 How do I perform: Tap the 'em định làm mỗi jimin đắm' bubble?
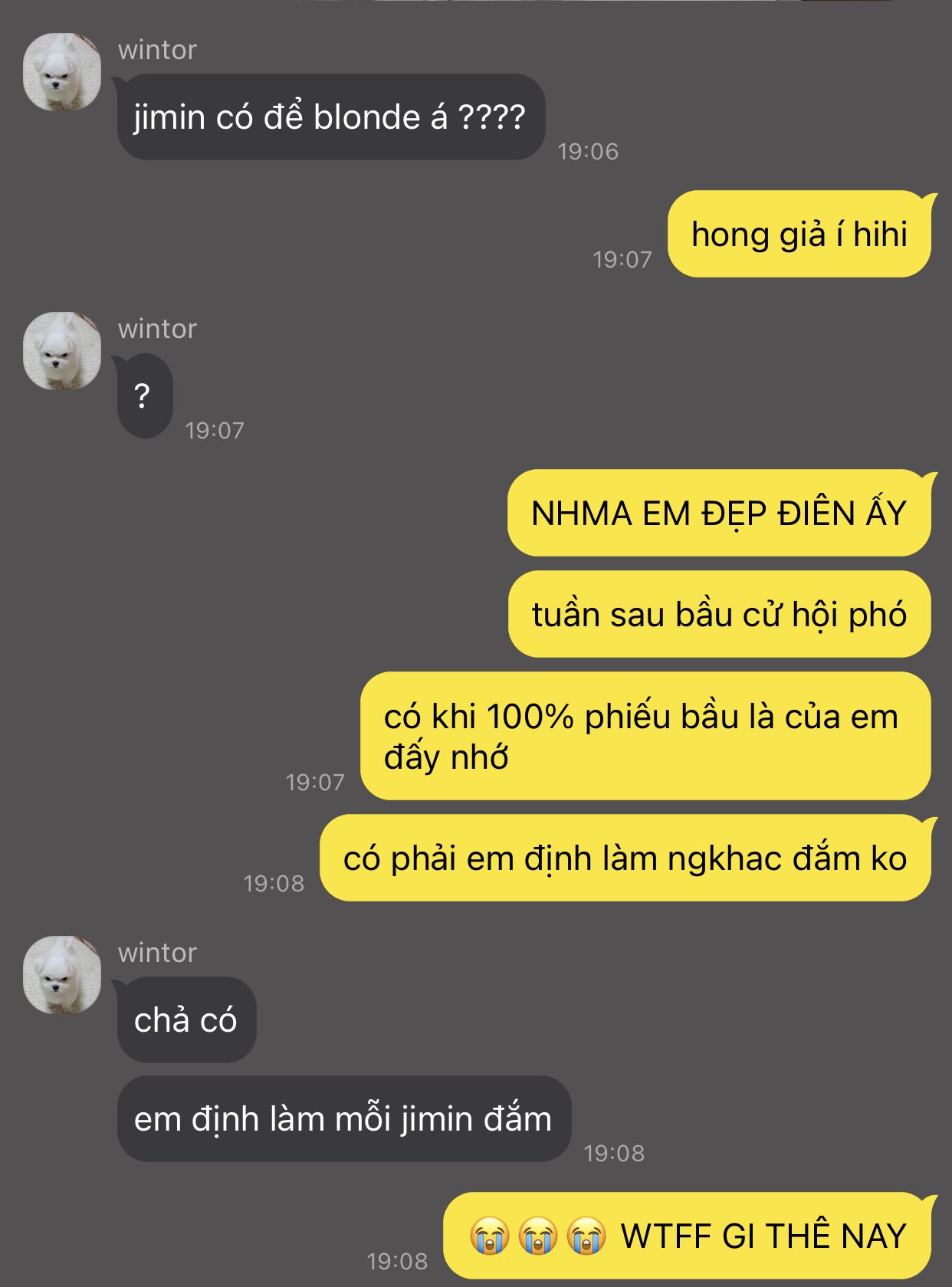(x=343, y=1119)
